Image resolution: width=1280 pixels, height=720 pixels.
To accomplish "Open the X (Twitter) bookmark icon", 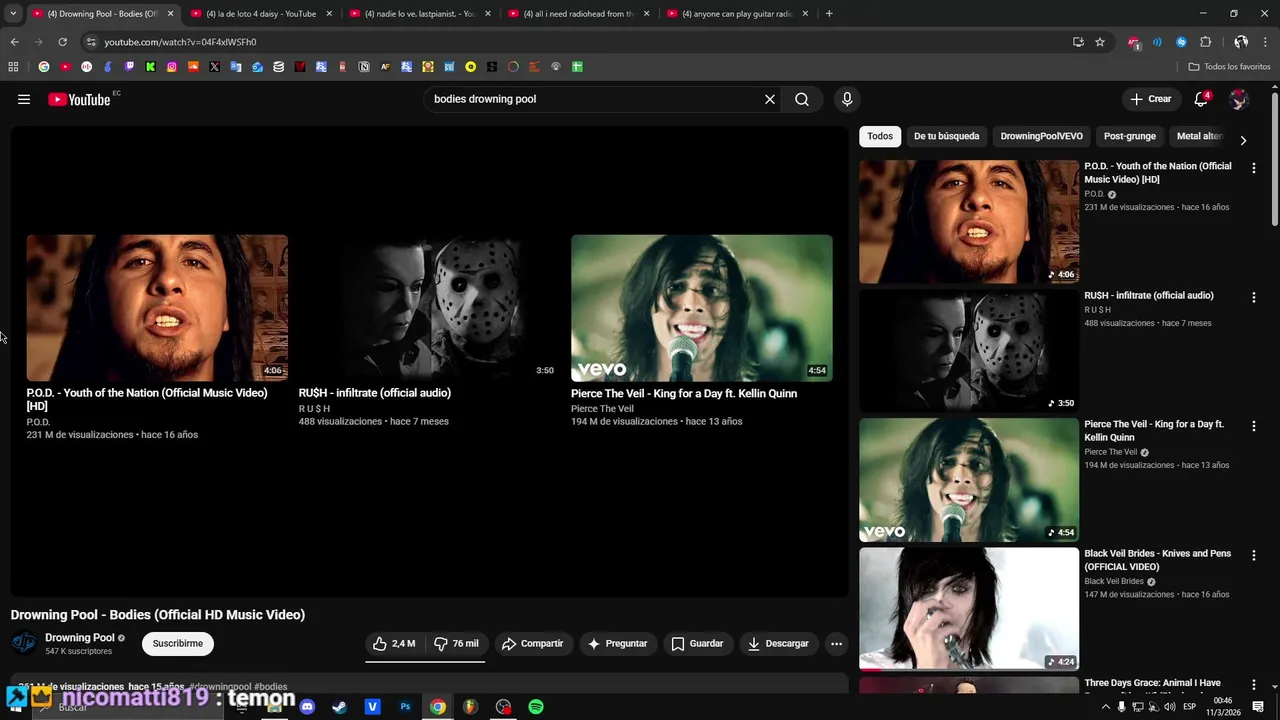I will click(x=214, y=67).
